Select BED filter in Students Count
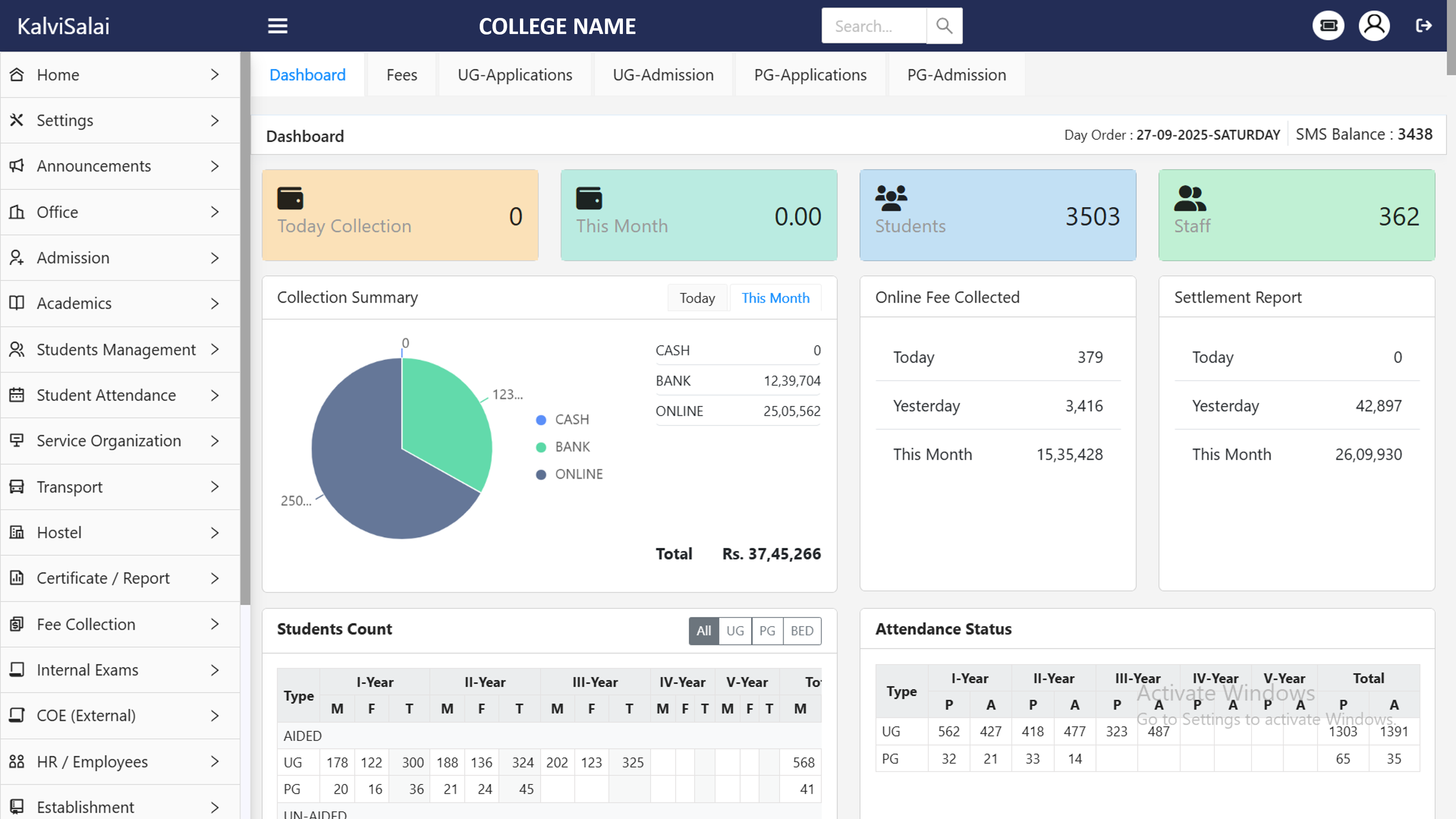This screenshot has height=819, width=1456. click(802, 631)
